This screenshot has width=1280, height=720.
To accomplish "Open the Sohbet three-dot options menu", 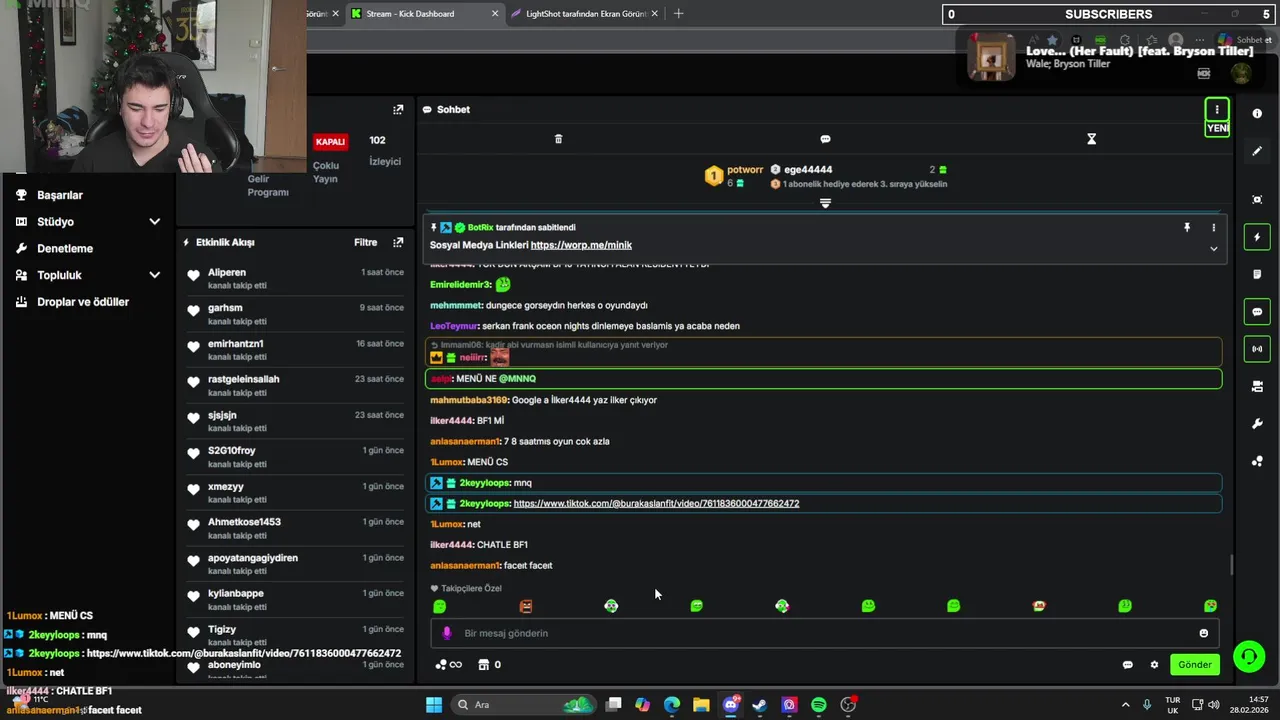I will [1217, 109].
